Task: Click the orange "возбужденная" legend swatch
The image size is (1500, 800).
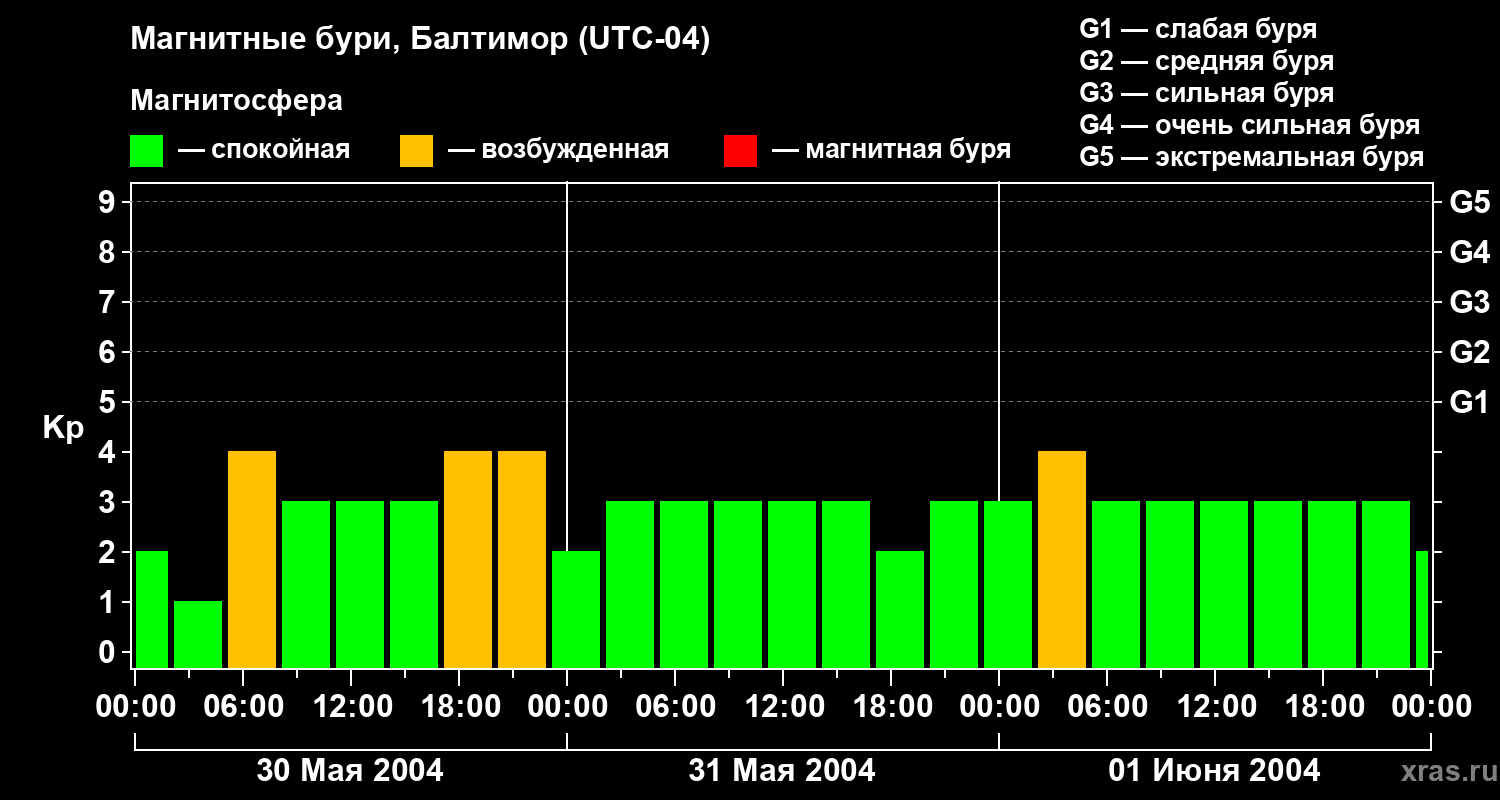Action: (x=416, y=151)
